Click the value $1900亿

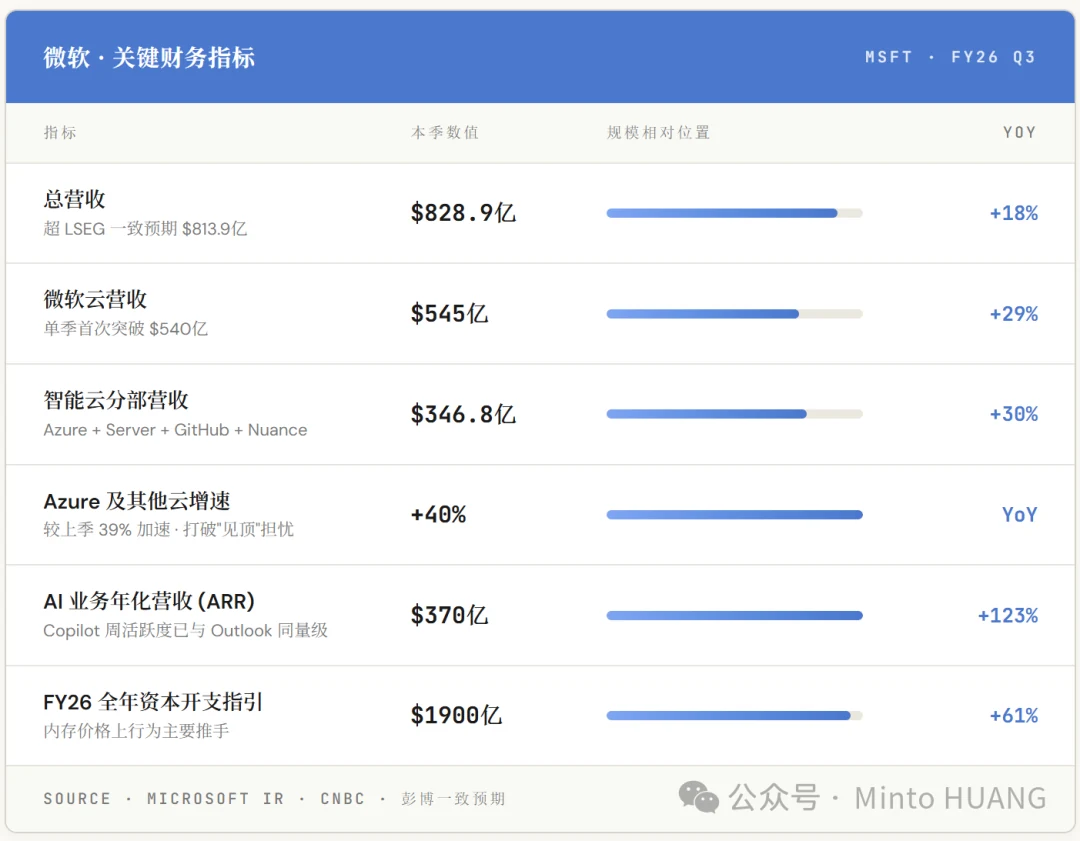[456, 716]
